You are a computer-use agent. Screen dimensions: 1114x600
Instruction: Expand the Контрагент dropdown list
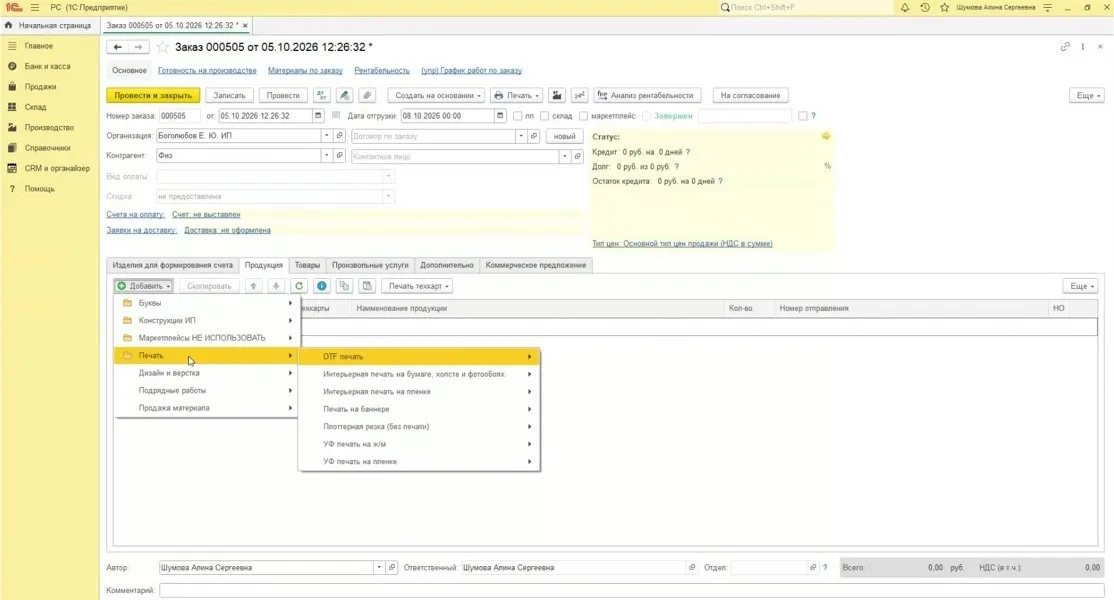(x=327, y=156)
